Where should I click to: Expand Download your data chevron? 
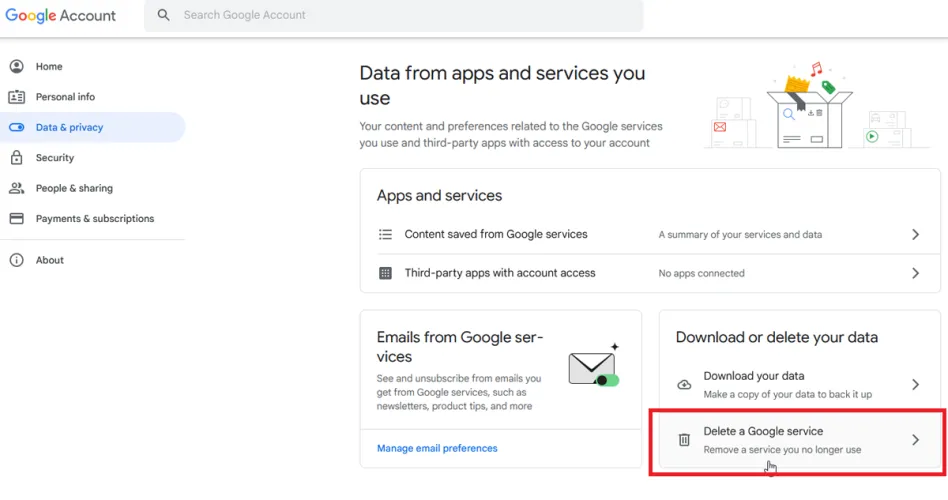915,385
